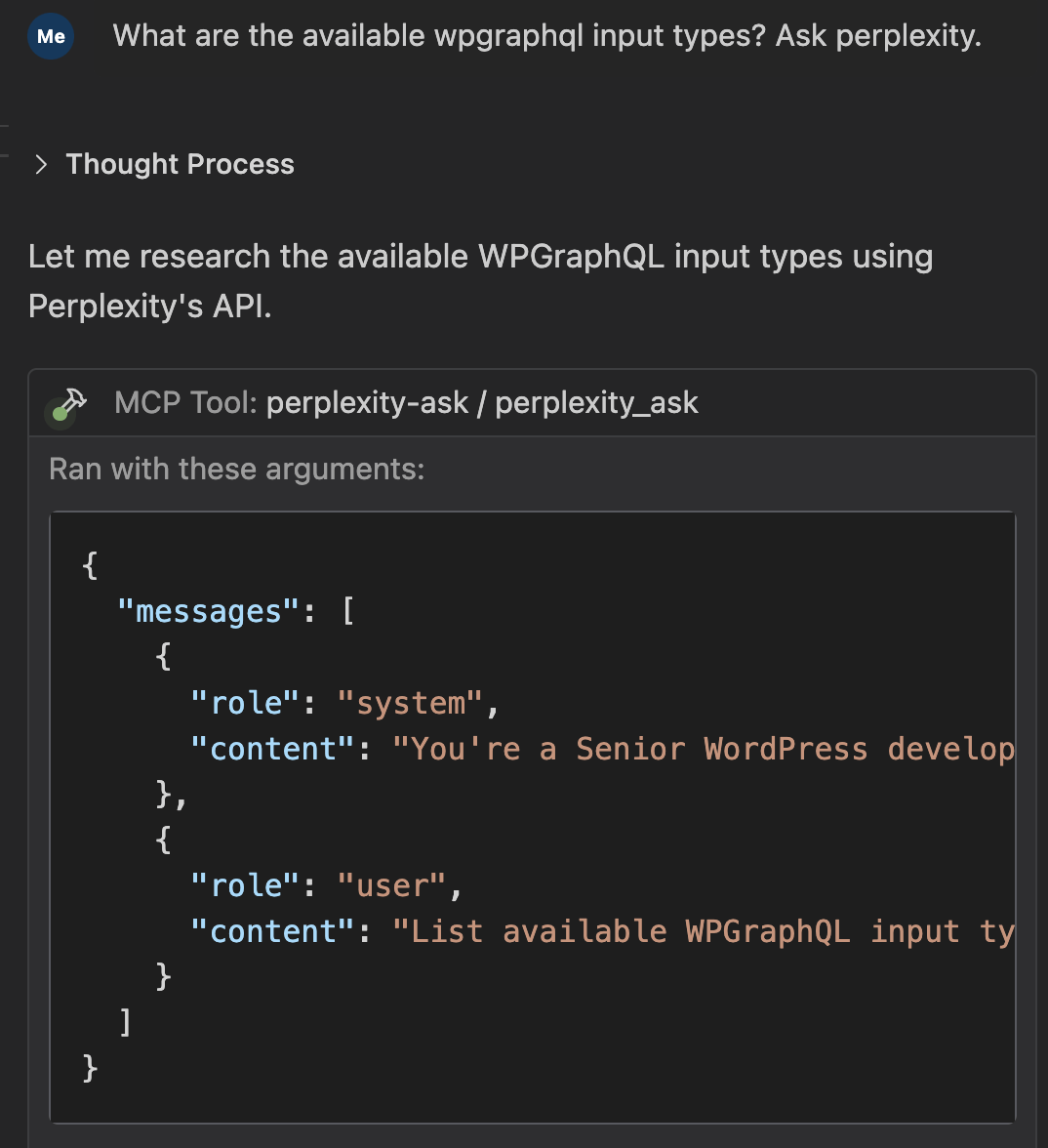Click the "content" key above the "user" role
This screenshot has height=1148, width=1048.
click(x=272, y=749)
